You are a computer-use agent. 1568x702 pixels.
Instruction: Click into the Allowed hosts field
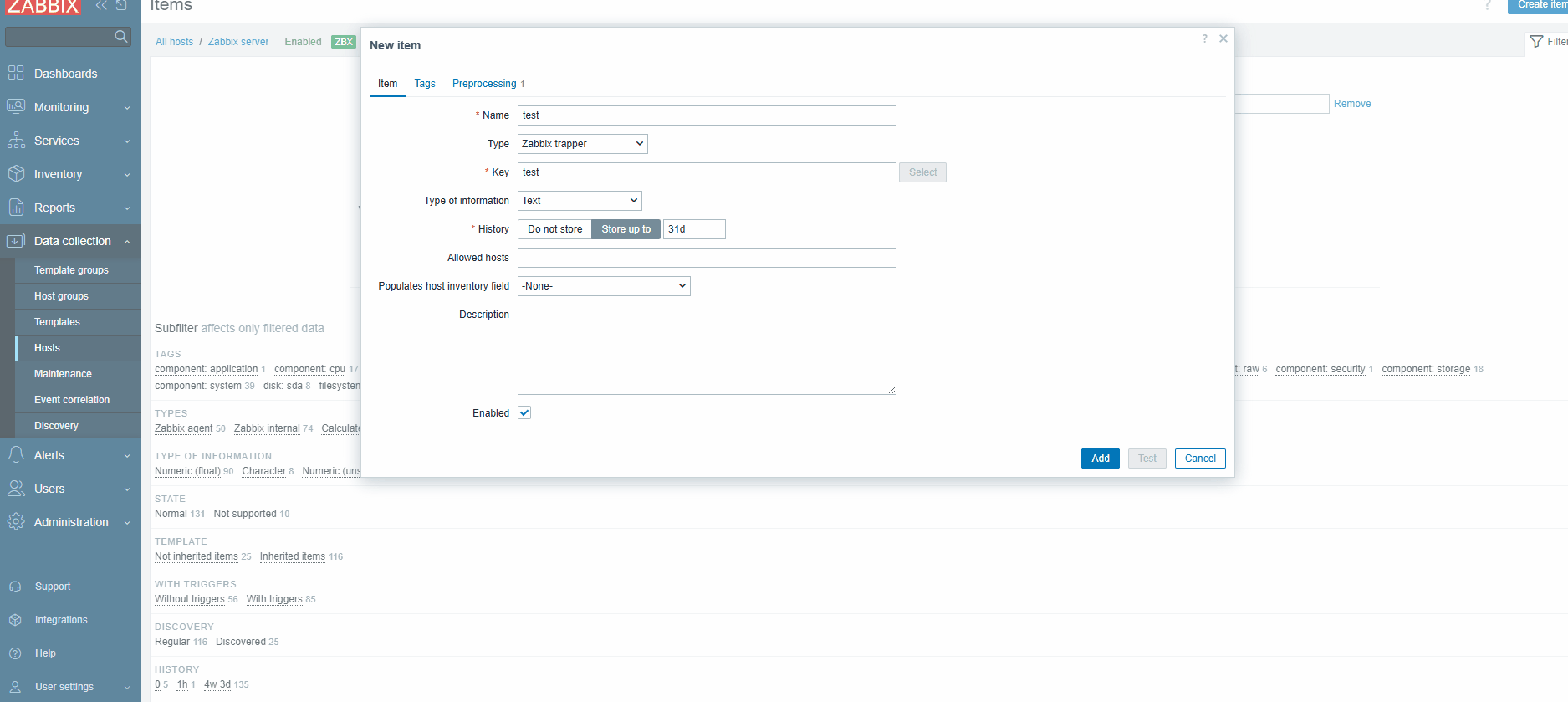point(707,258)
